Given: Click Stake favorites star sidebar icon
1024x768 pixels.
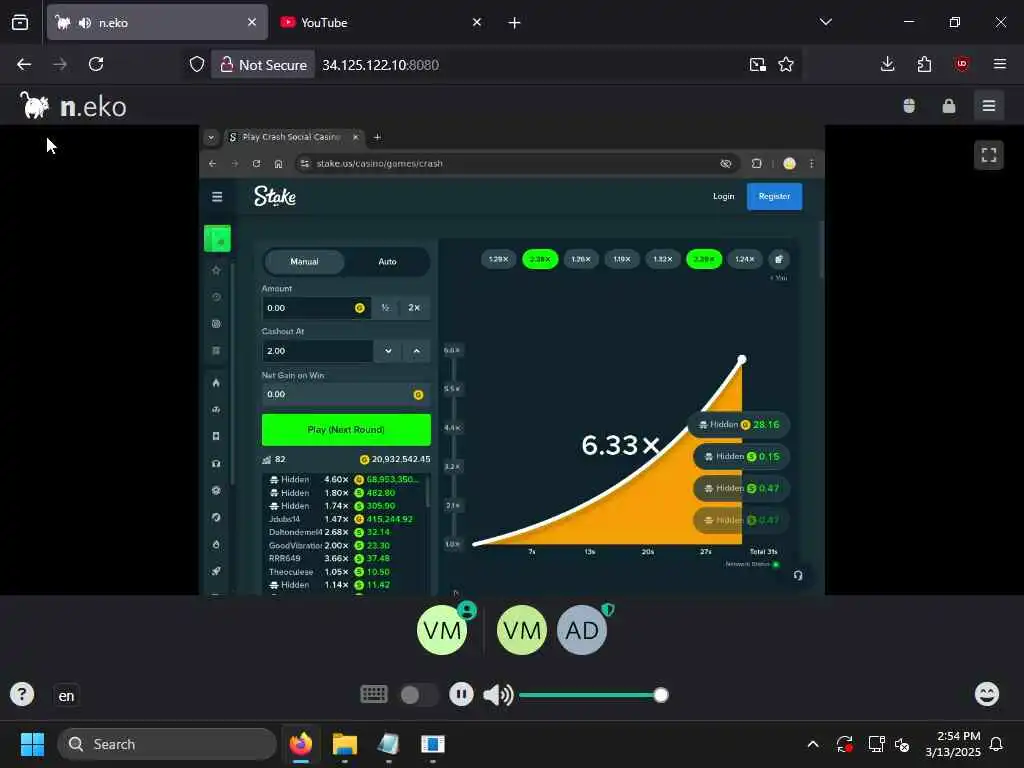Looking at the screenshot, I should (x=216, y=270).
